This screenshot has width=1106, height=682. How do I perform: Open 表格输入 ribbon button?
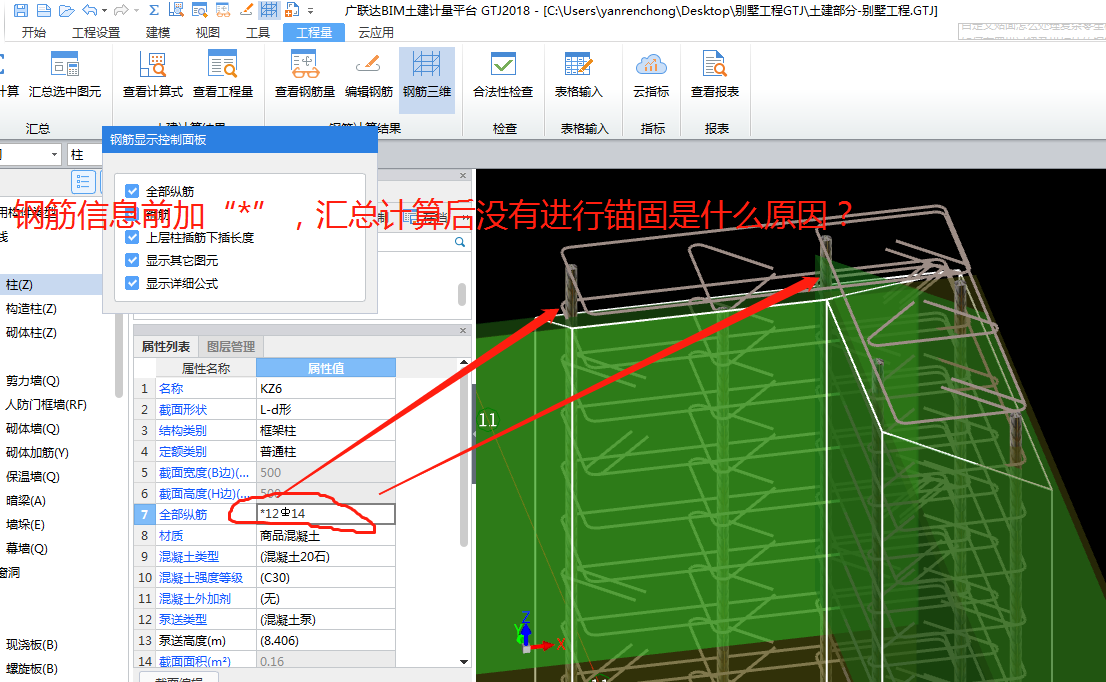pos(578,75)
